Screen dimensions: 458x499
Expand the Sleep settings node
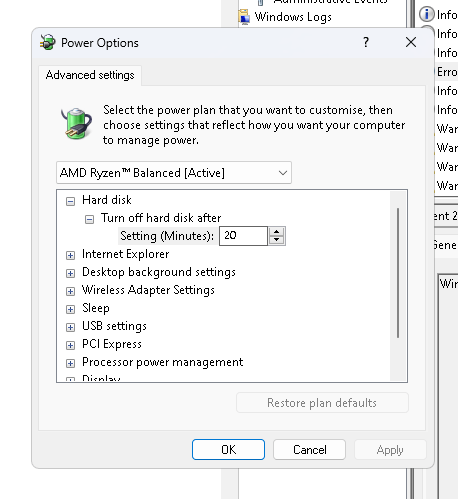tap(70, 309)
